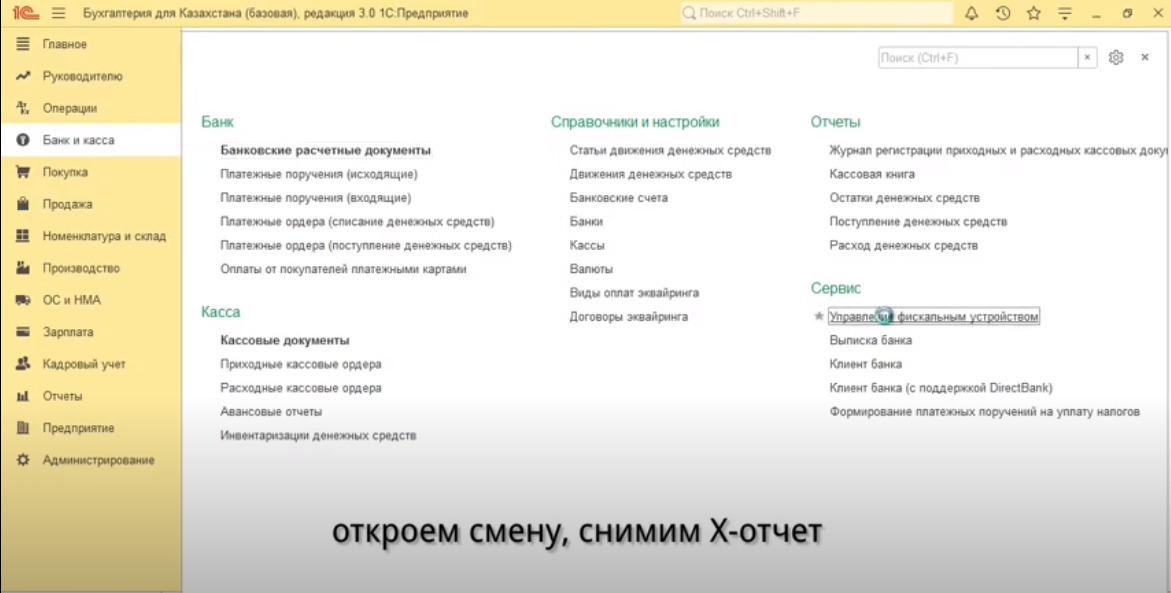Screen dimensions: 1171x593
Task: Open the Банки directory
Action: click(x=586, y=222)
